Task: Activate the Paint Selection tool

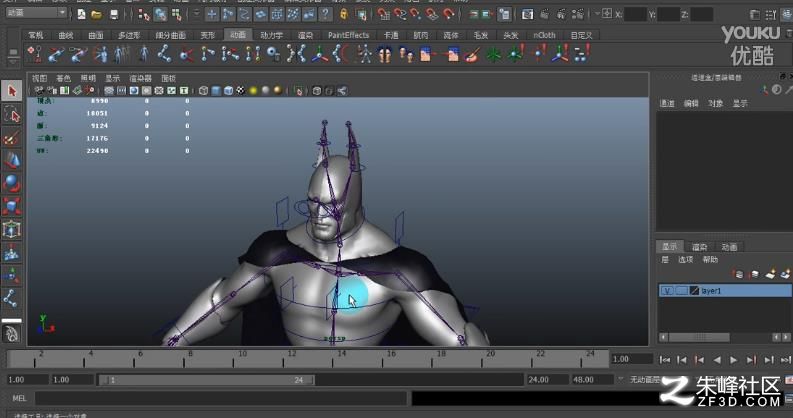Action: tap(12, 138)
